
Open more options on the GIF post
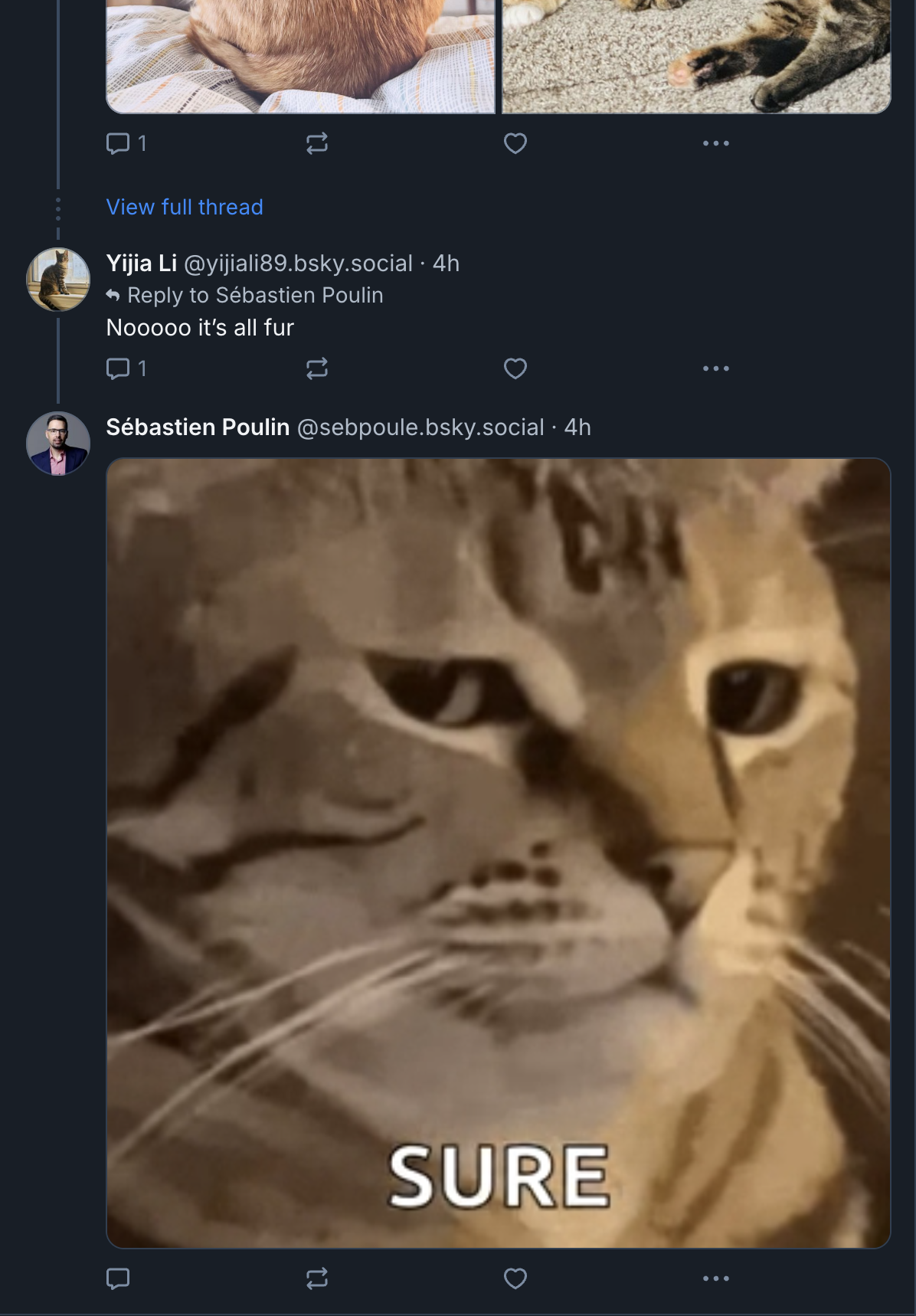716,1278
